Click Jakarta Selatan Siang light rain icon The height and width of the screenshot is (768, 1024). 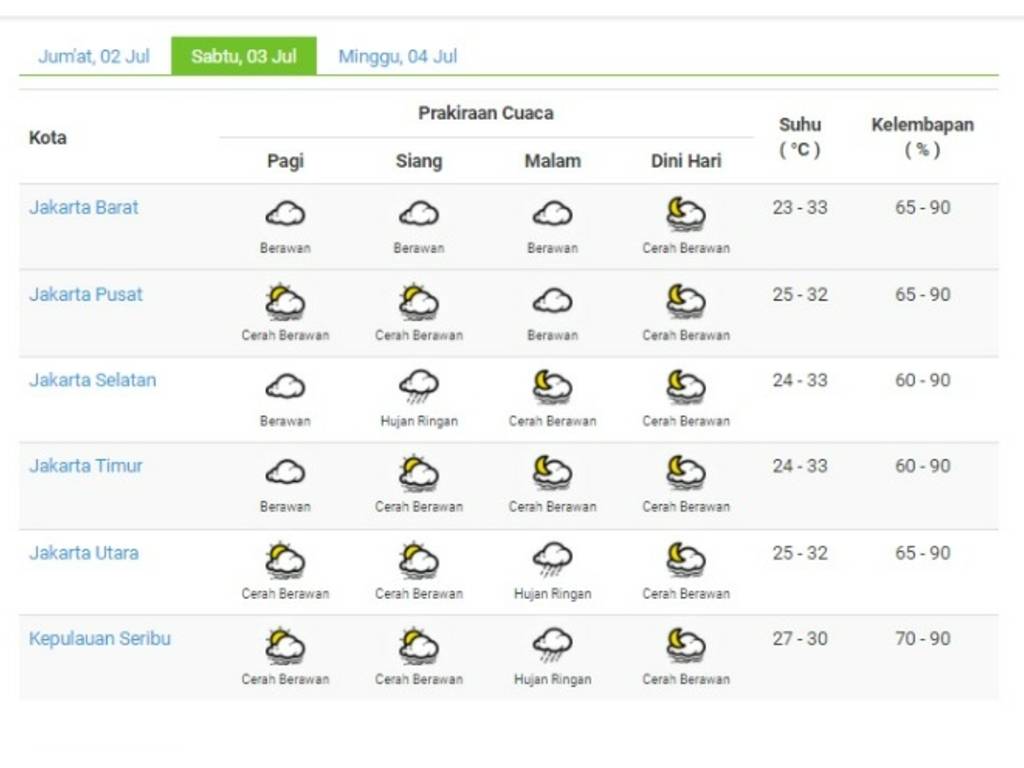[419, 387]
